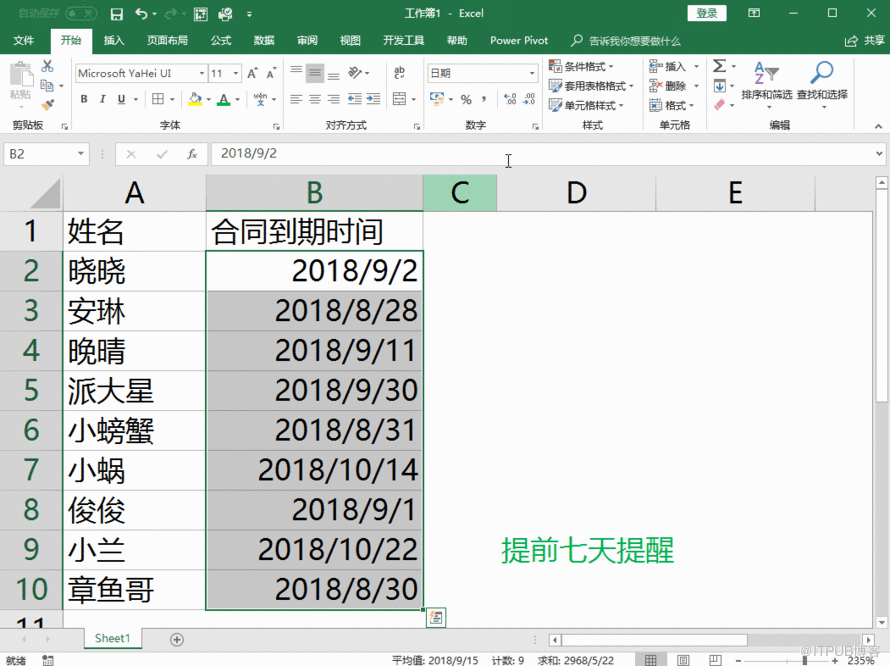Open the 日期 number format dropdown
The height and width of the screenshot is (666, 890).
click(533, 73)
